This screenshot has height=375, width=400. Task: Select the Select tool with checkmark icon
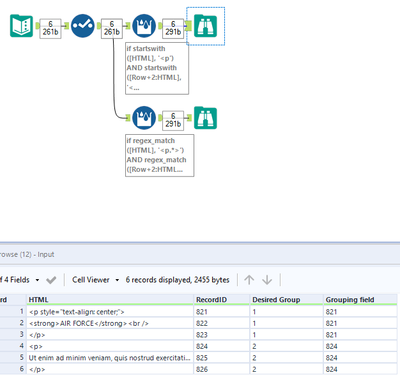pos(83,26)
